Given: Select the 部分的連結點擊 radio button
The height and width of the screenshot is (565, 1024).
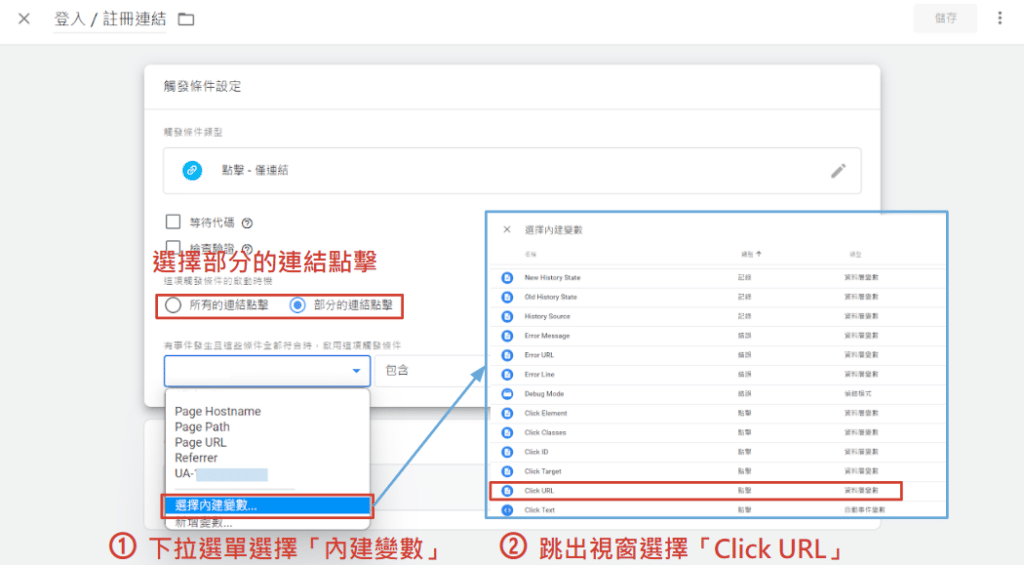Looking at the screenshot, I should click(x=297, y=305).
